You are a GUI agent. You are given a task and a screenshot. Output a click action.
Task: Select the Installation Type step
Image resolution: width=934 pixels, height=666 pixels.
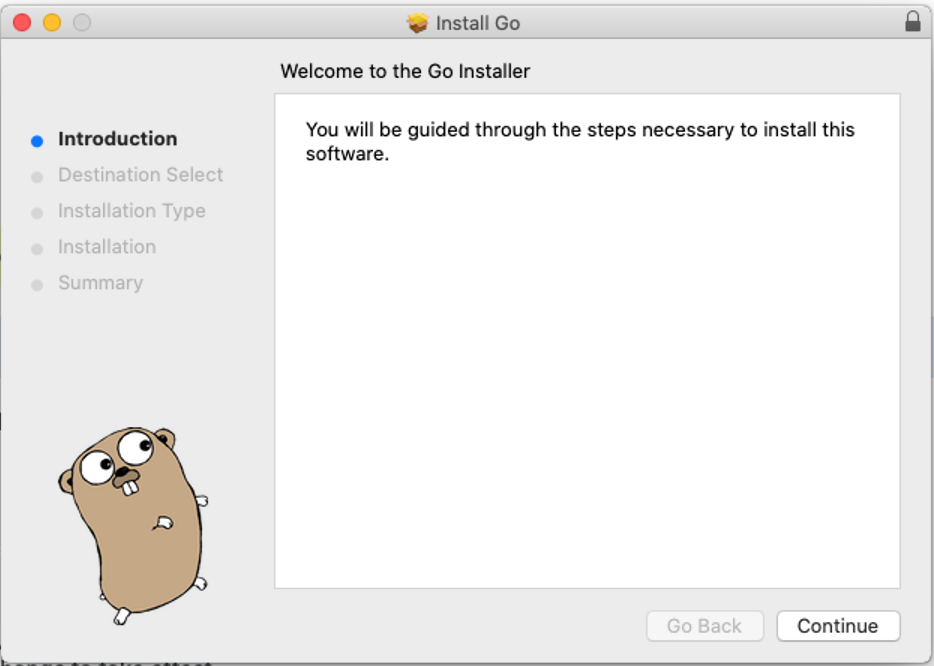(x=132, y=211)
